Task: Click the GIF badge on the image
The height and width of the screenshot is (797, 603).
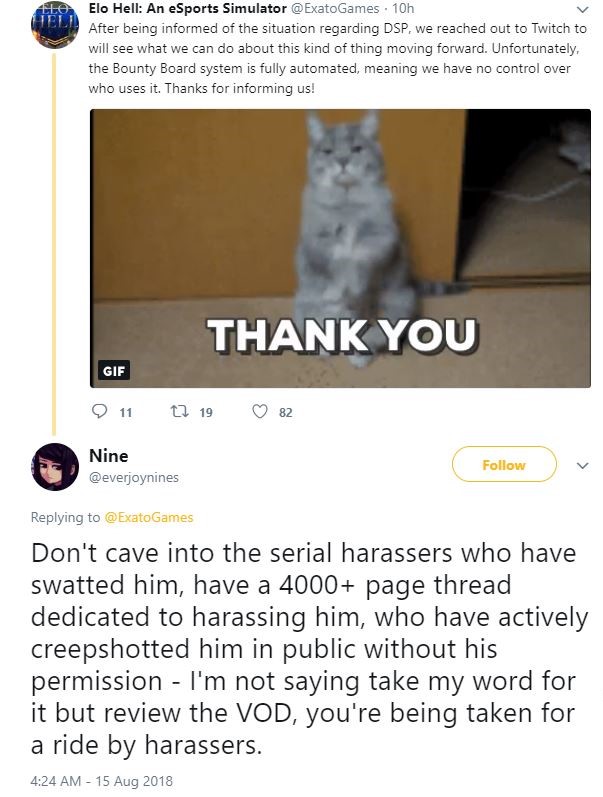Action: [113, 371]
